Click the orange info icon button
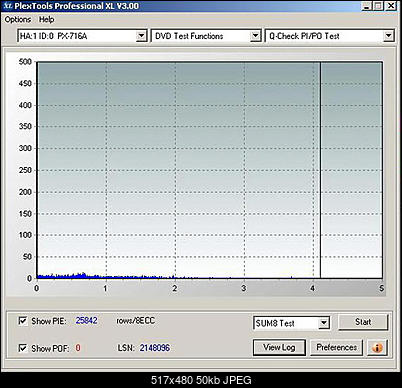This screenshot has height=388, width=402. (377, 347)
